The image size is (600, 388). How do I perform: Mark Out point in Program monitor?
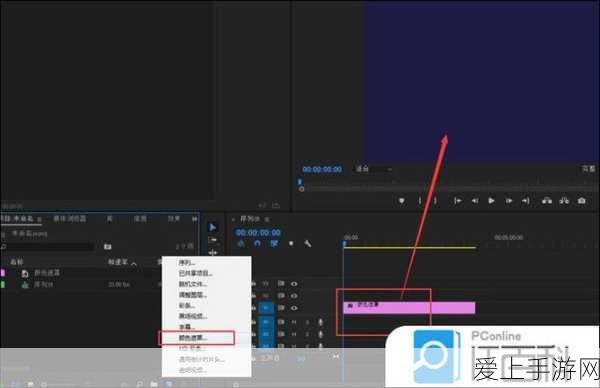[435, 201]
